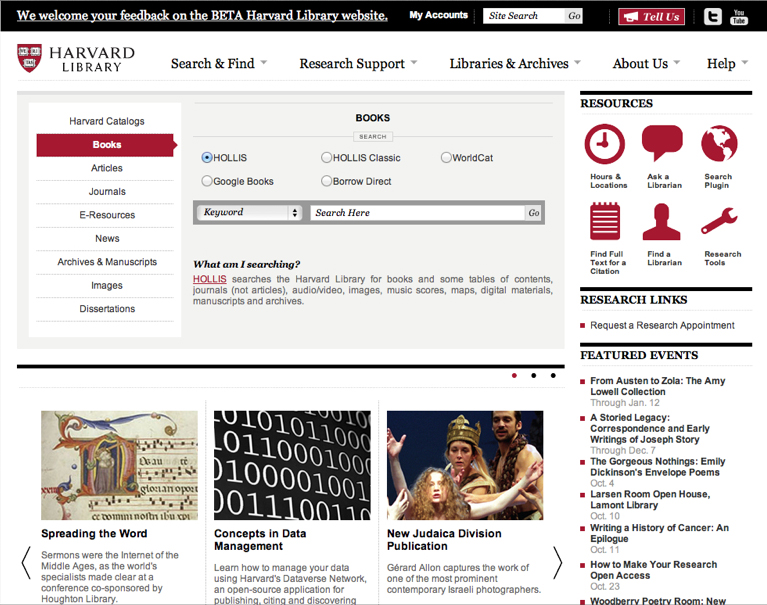Open the Find a Librarian person icon
This screenshot has height=605, width=767.
[661, 222]
